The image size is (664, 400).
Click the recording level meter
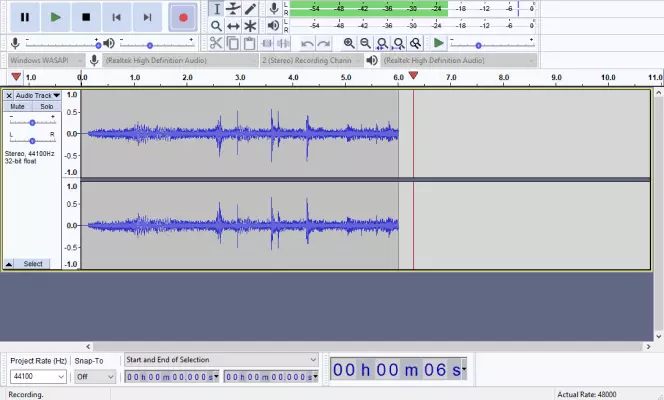[412, 8]
